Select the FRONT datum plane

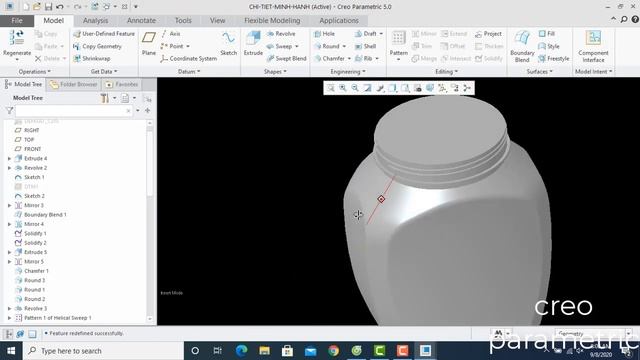pyautogui.click(x=28, y=149)
